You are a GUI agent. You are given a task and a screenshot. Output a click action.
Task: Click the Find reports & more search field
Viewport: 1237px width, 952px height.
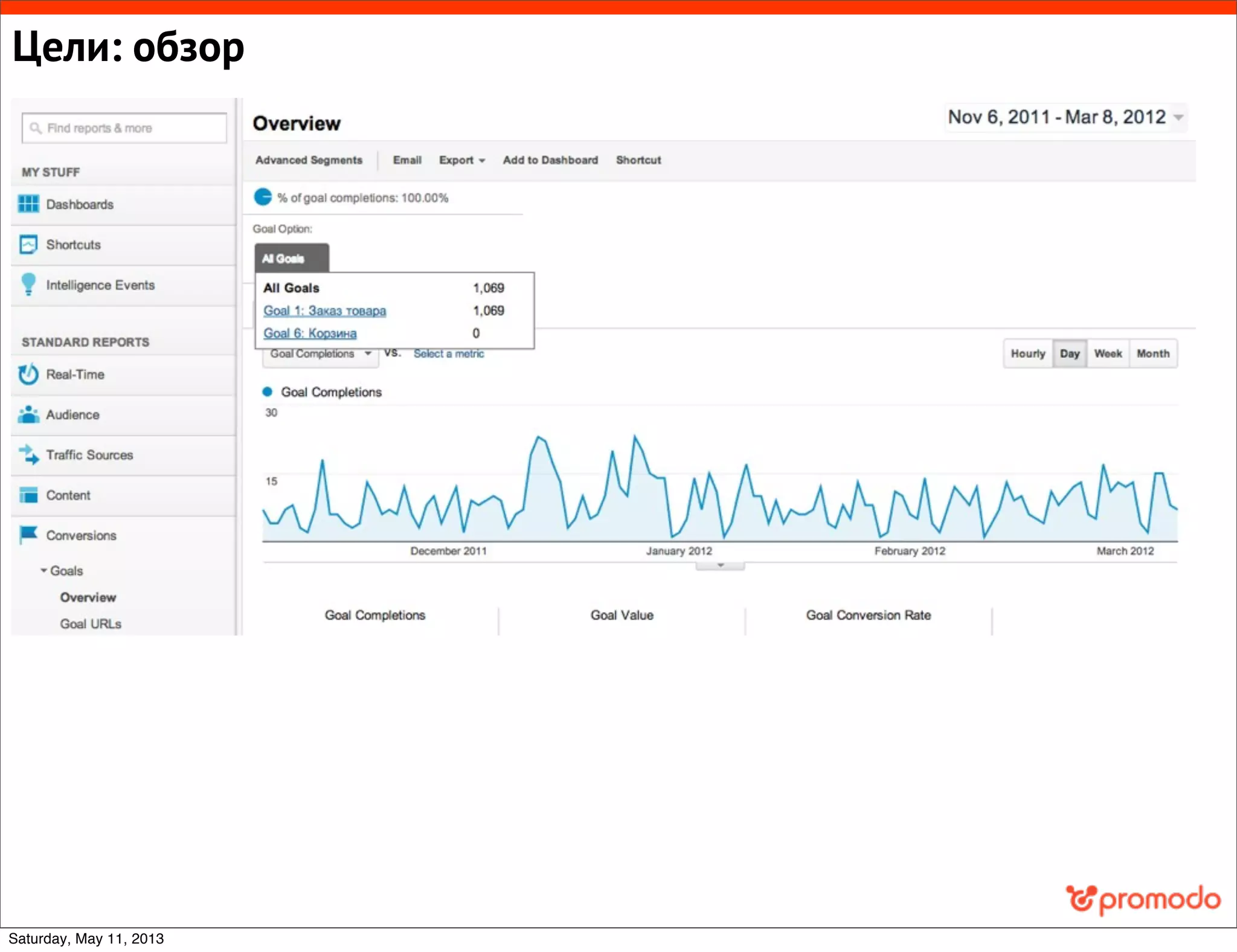[124, 128]
